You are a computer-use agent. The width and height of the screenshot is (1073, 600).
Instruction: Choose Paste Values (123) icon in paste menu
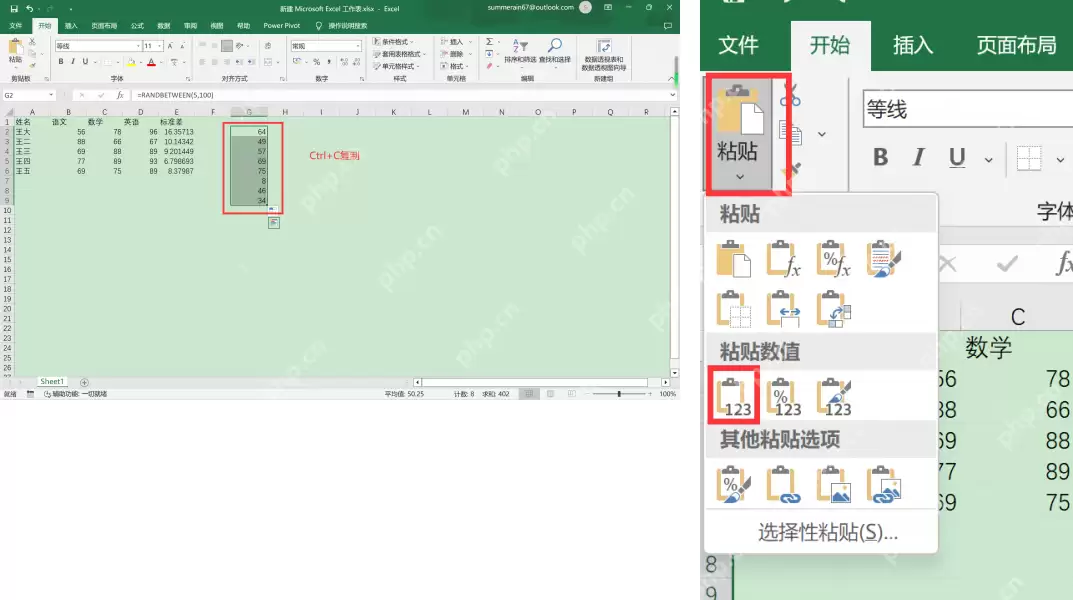734,397
